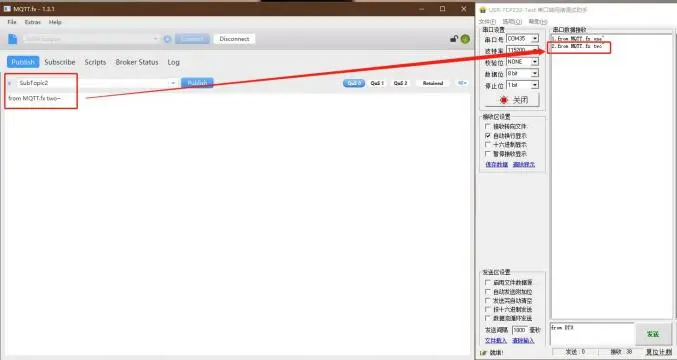
Task: Click the 清除显示 link
Action: pos(524,164)
